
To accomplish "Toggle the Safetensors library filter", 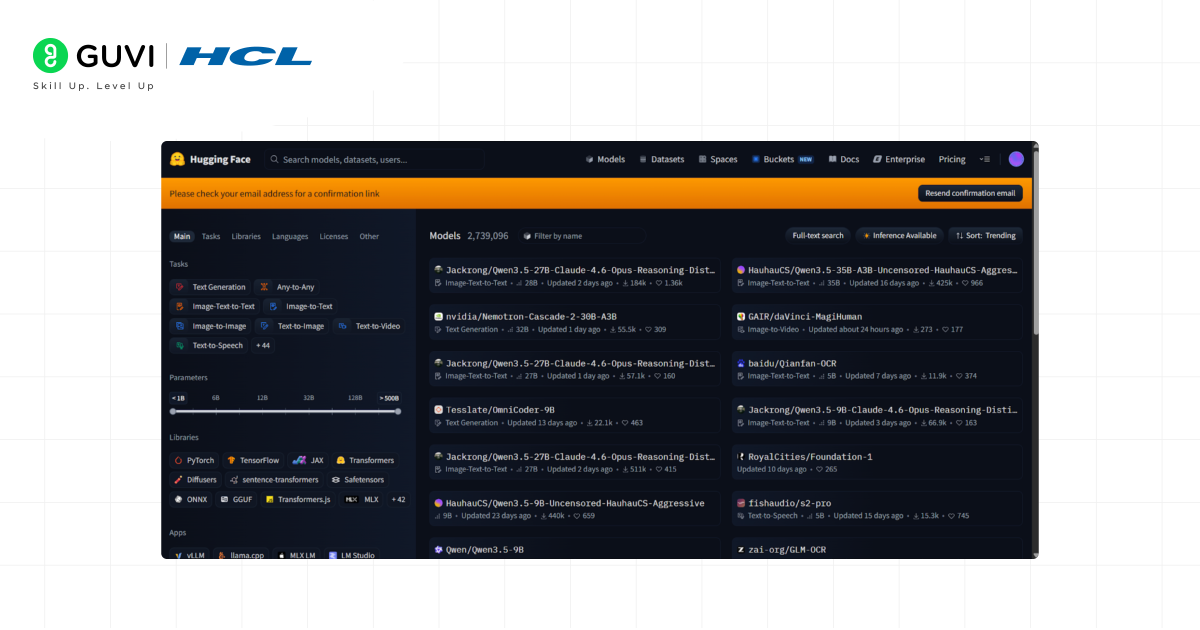I will pos(357,480).
